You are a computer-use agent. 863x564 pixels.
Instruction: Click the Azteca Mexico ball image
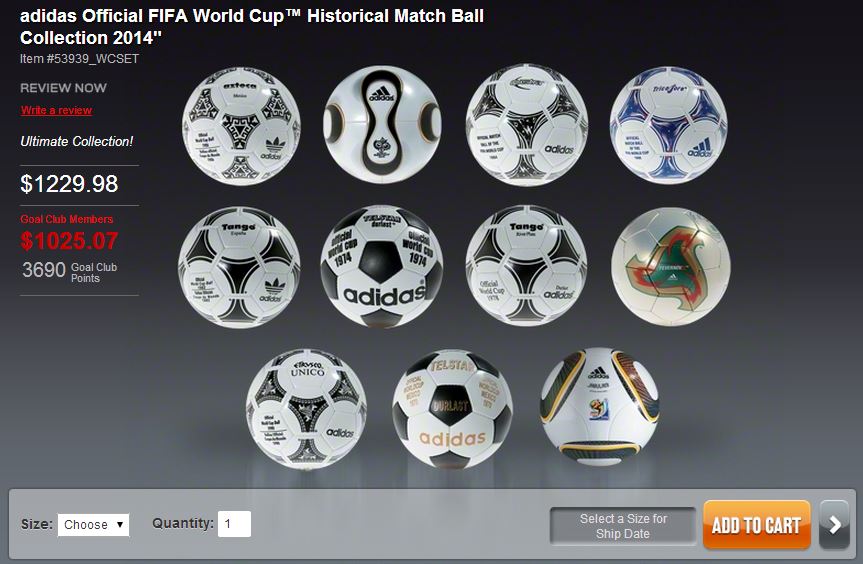click(x=241, y=126)
